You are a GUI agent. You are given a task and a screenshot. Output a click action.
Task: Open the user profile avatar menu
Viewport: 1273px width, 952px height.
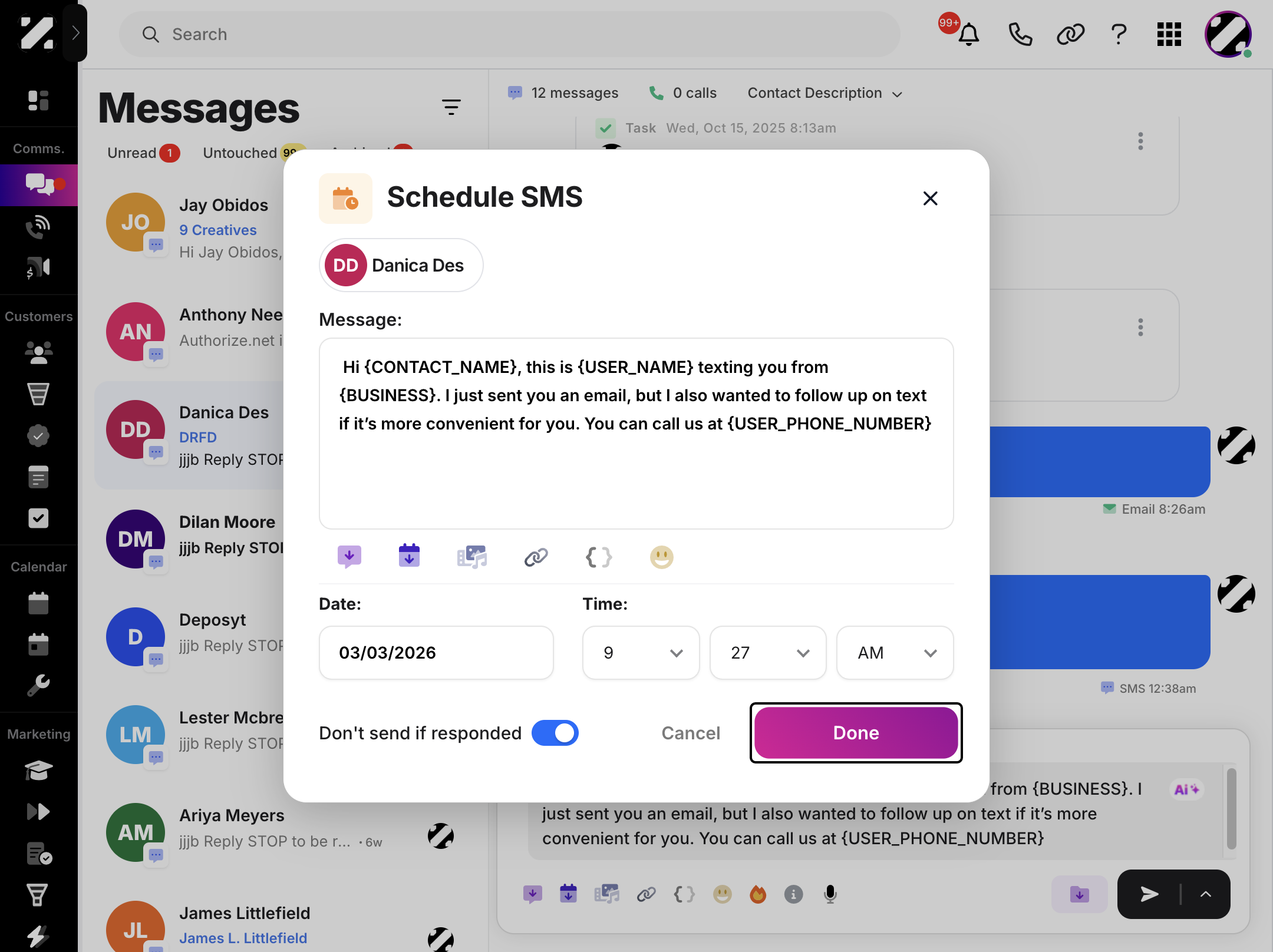[x=1228, y=34]
